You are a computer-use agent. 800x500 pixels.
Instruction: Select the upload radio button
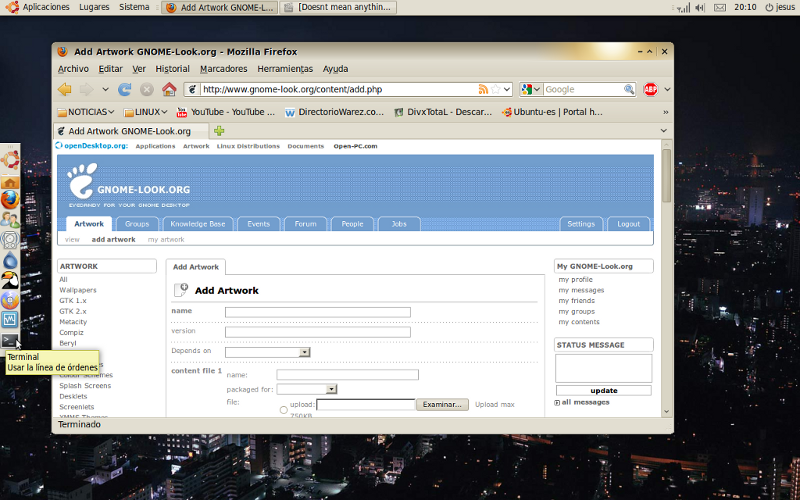[x=284, y=410]
